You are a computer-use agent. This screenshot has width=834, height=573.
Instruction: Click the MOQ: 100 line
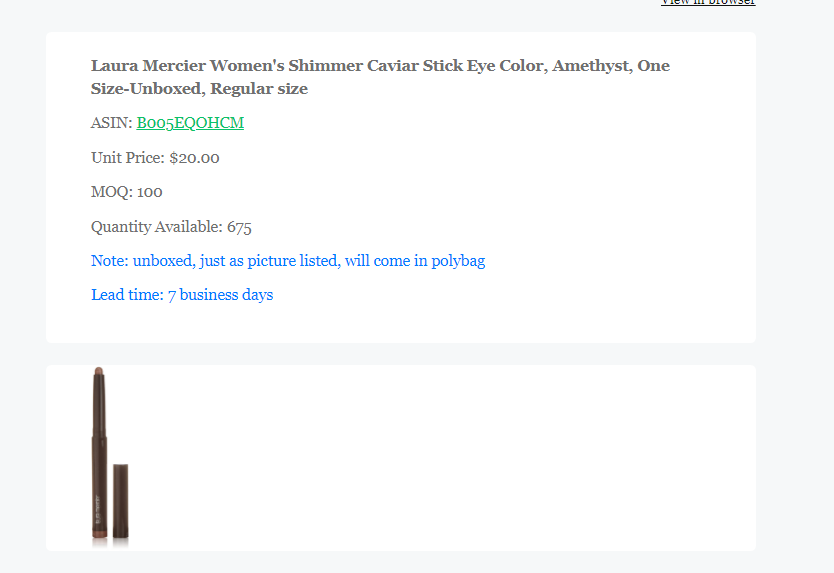[x=127, y=192]
